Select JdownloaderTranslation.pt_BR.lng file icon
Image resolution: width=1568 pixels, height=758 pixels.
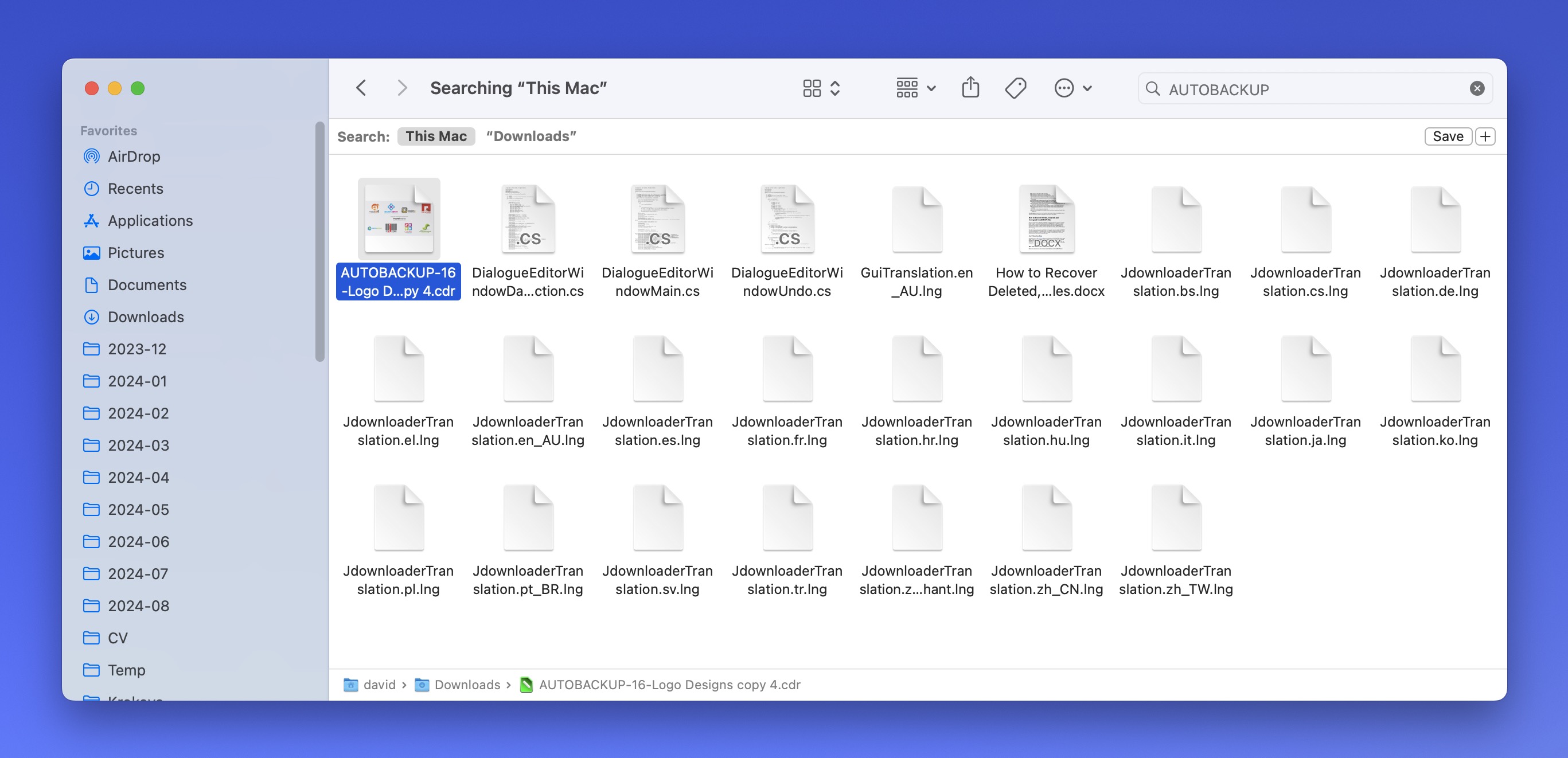[528, 517]
